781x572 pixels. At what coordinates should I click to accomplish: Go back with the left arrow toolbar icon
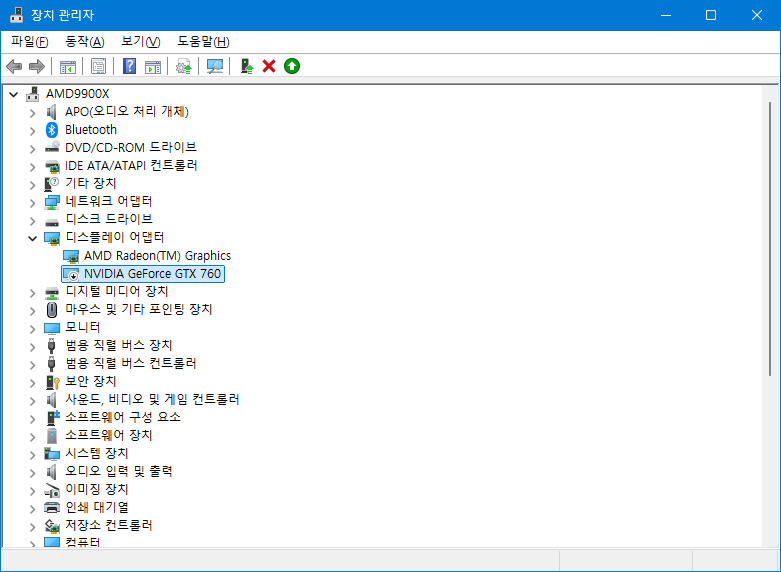[14, 66]
